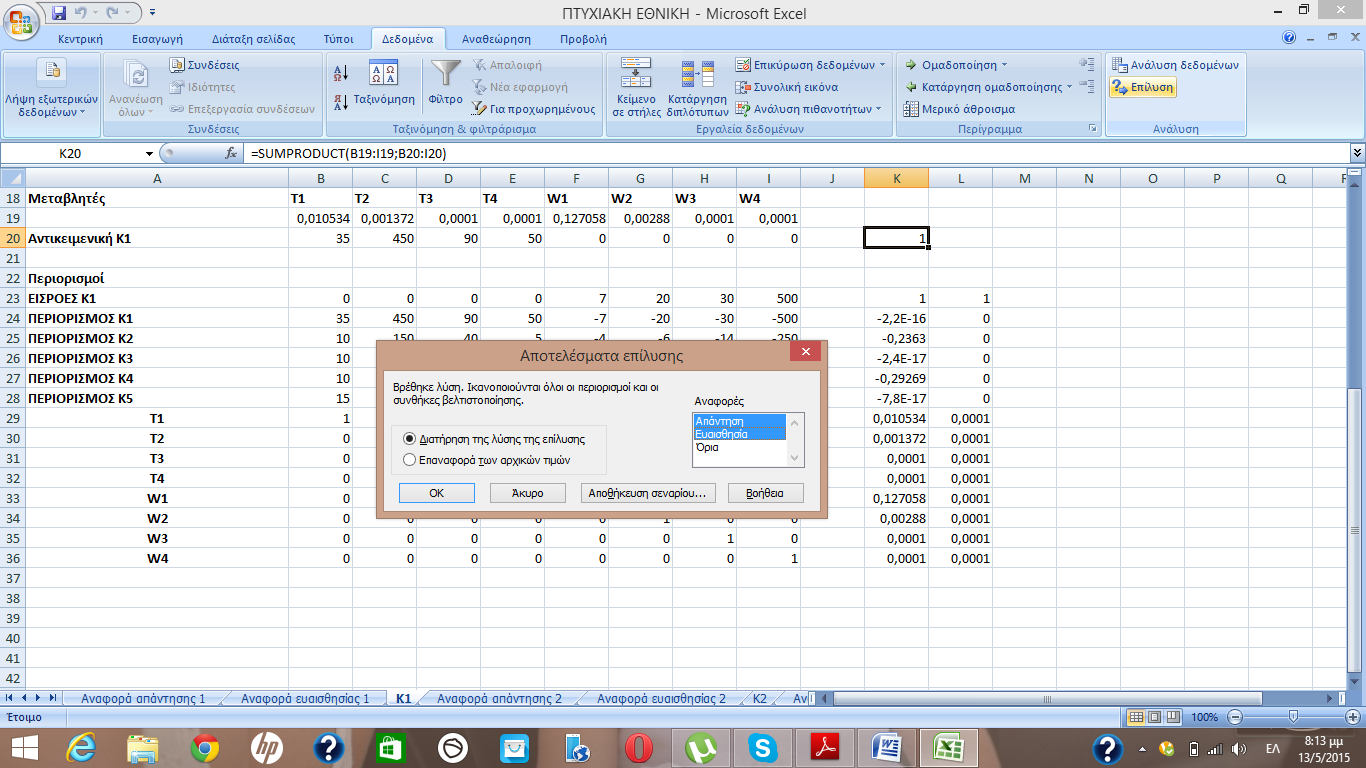
Task: Open Συνολική εικόνα consolidate tool
Action: pos(788,87)
